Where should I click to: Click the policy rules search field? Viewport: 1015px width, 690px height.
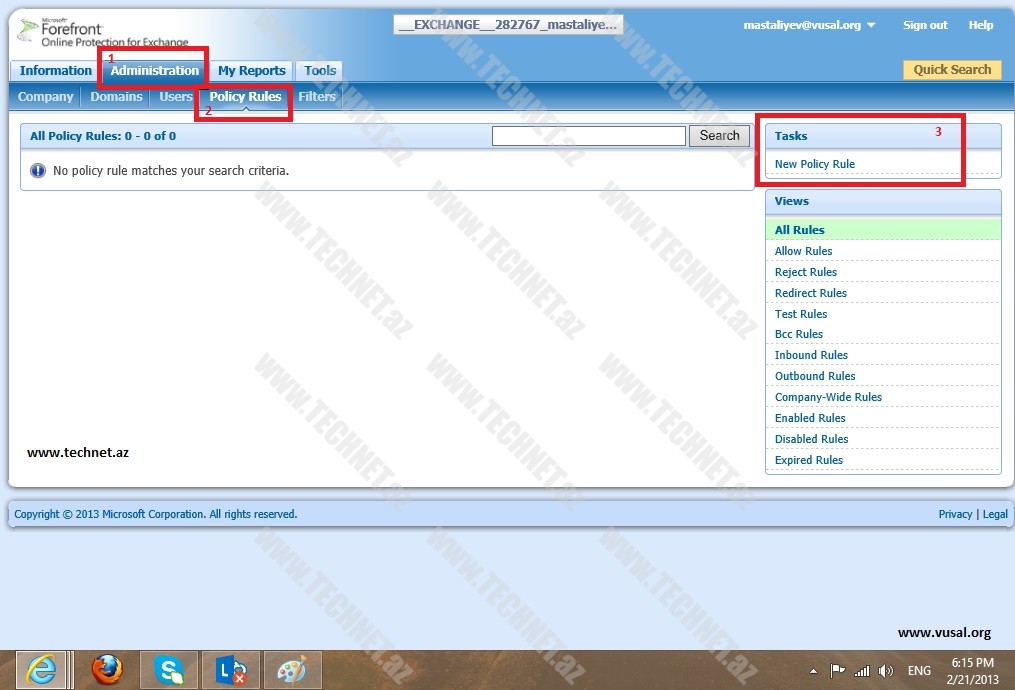pyautogui.click(x=588, y=136)
